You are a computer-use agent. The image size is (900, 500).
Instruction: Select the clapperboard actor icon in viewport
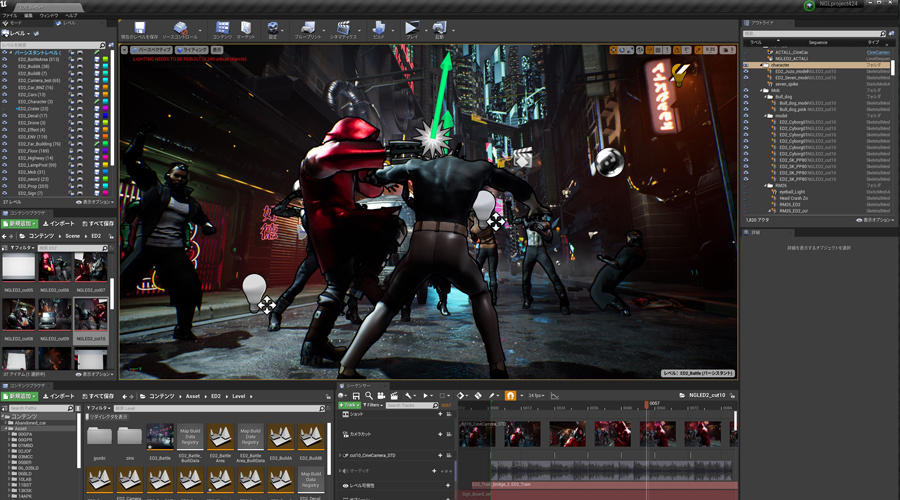pos(522,158)
